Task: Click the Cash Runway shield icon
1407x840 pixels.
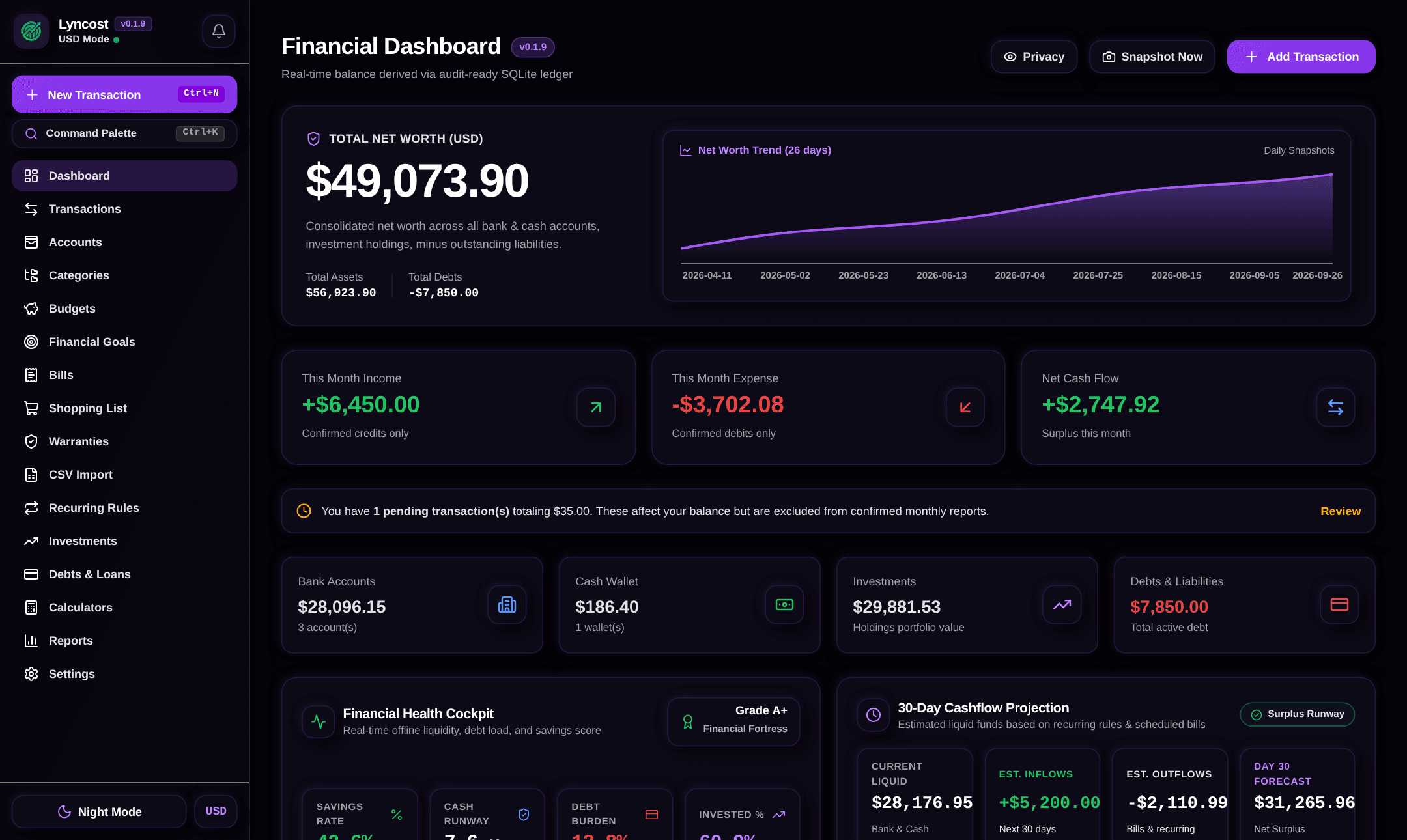Action: click(524, 815)
